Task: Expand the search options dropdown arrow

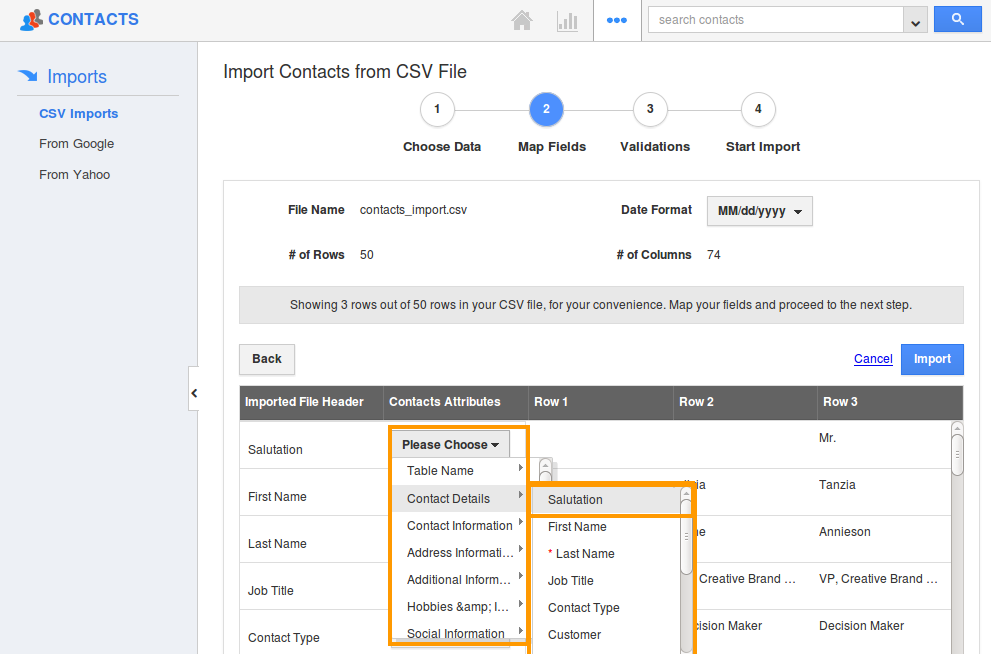Action: [915, 20]
